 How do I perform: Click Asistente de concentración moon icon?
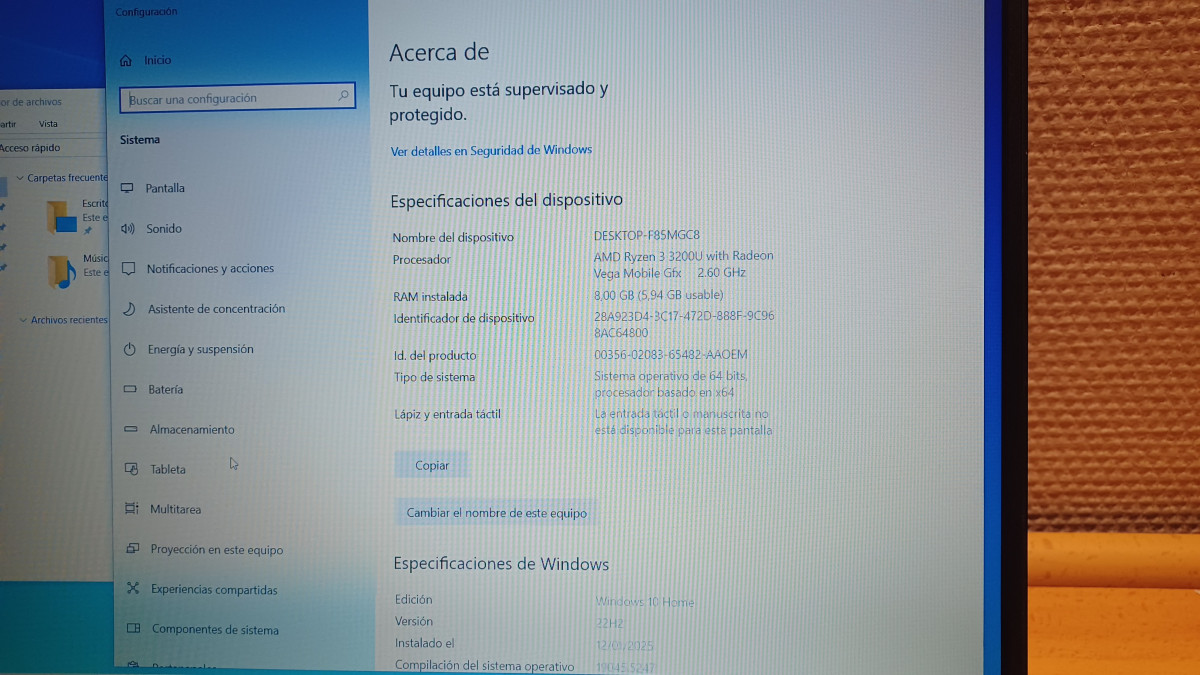click(x=128, y=309)
